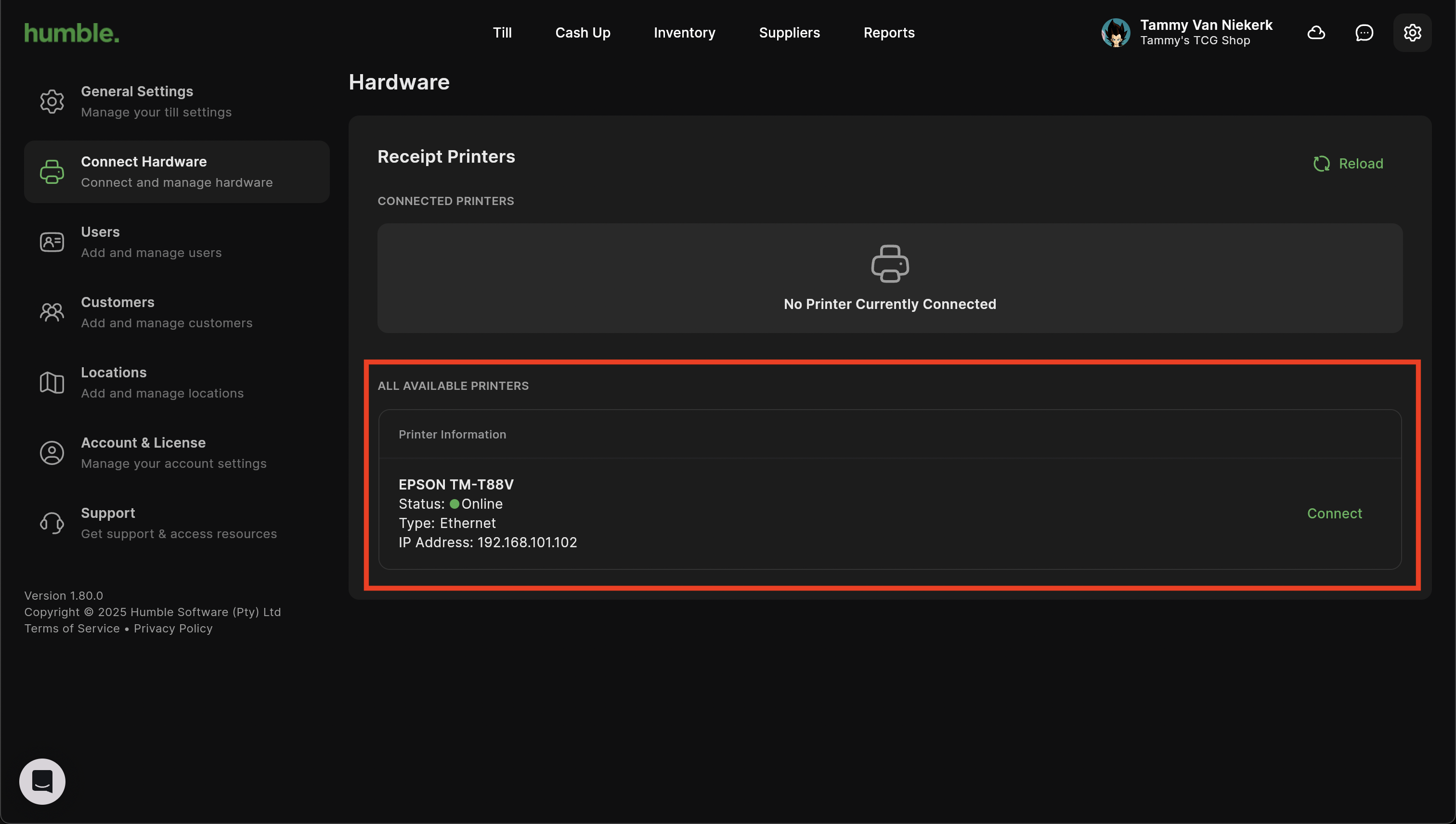The image size is (1456, 824).
Task: Click Tammy Van Niekerk profile avatar
Action: [x=1115, y=33]
